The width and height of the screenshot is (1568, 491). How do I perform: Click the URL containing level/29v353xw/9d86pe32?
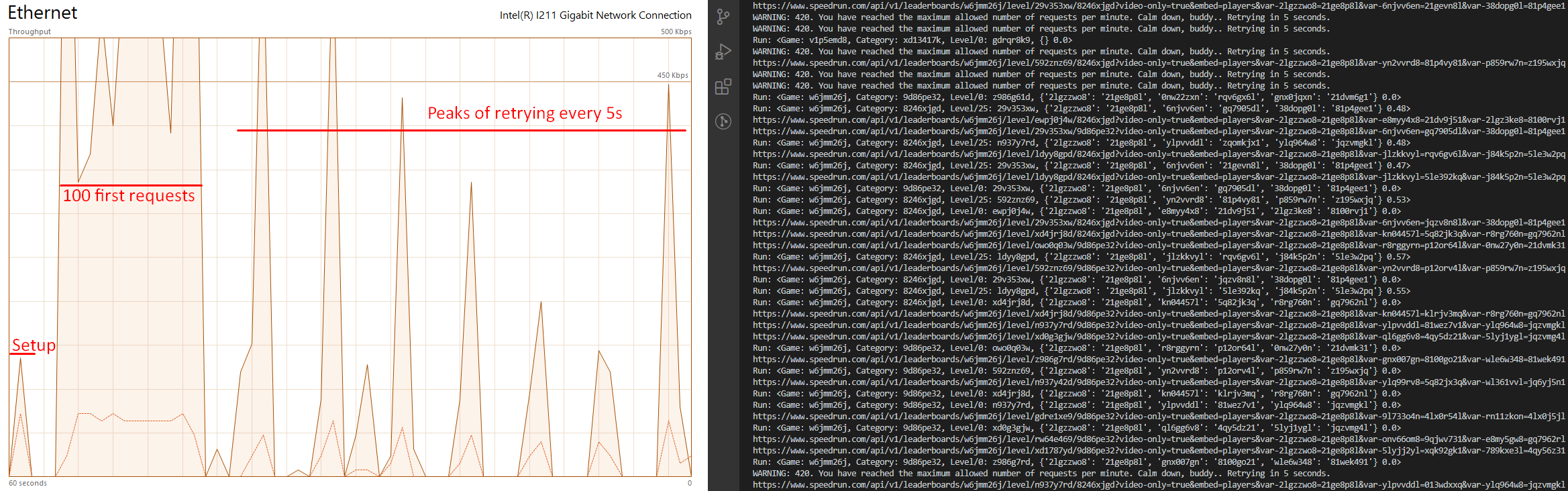1159,131
